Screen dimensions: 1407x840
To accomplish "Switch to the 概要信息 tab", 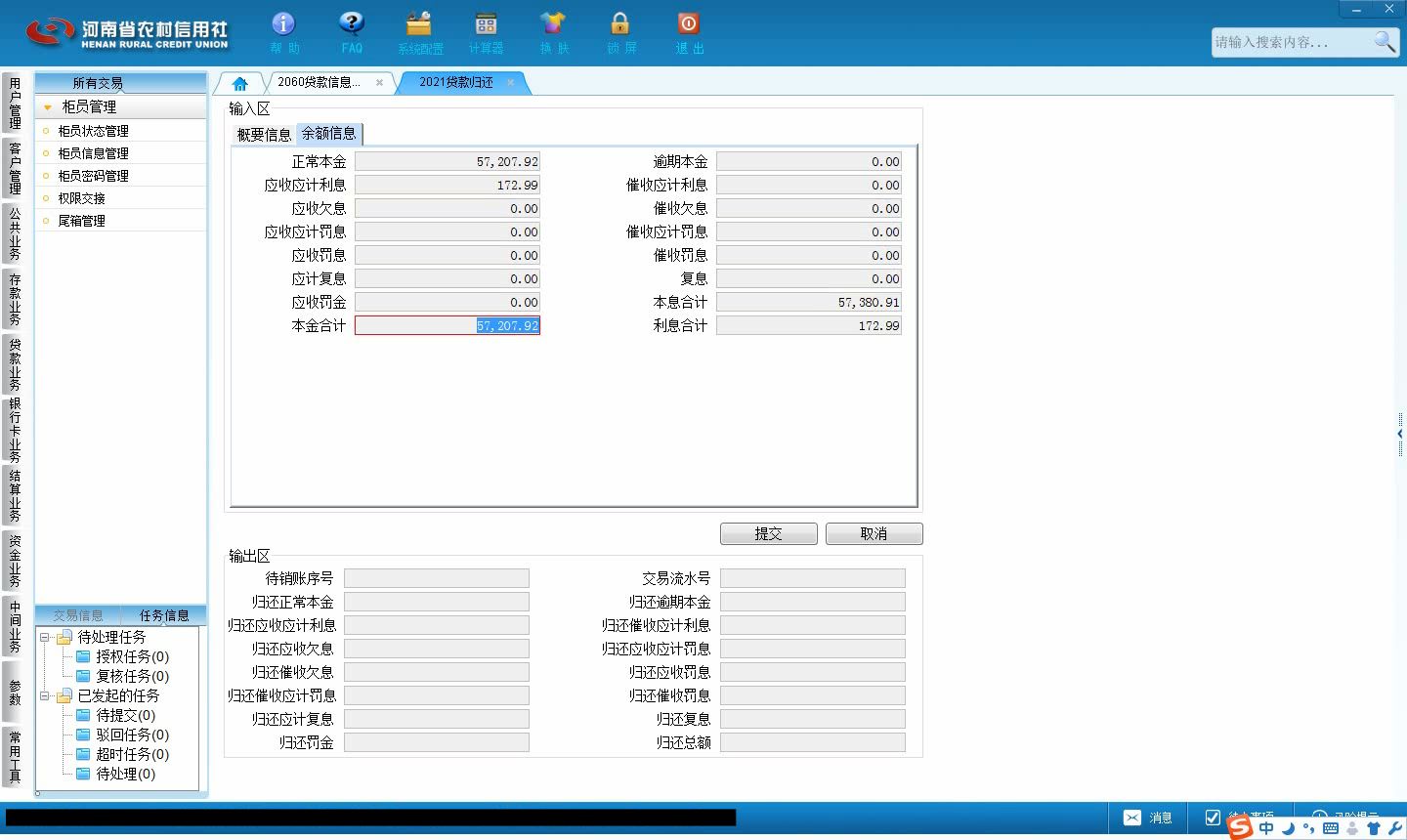I will [264, 135].
